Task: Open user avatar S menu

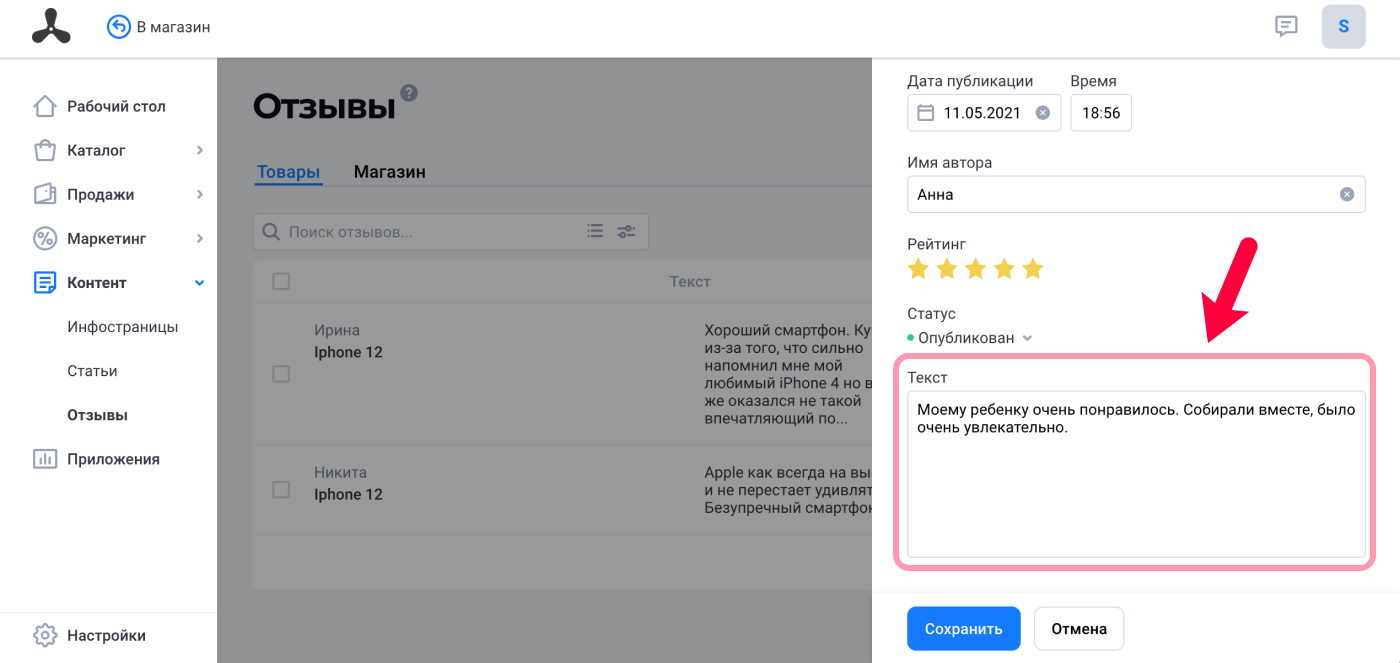Action: pos(1344,27)
